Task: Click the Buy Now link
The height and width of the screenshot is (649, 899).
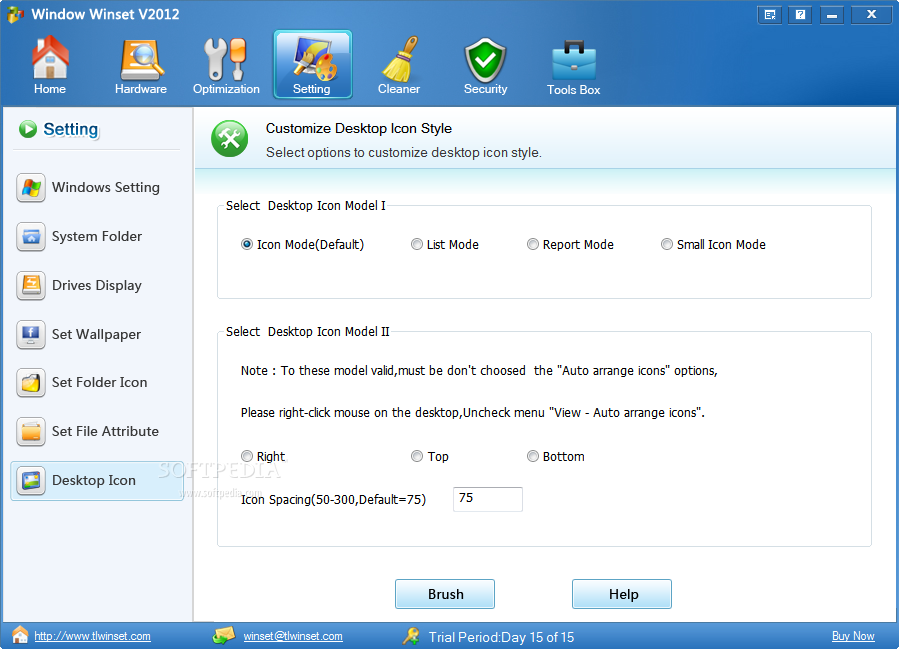Action: (853, 636)
